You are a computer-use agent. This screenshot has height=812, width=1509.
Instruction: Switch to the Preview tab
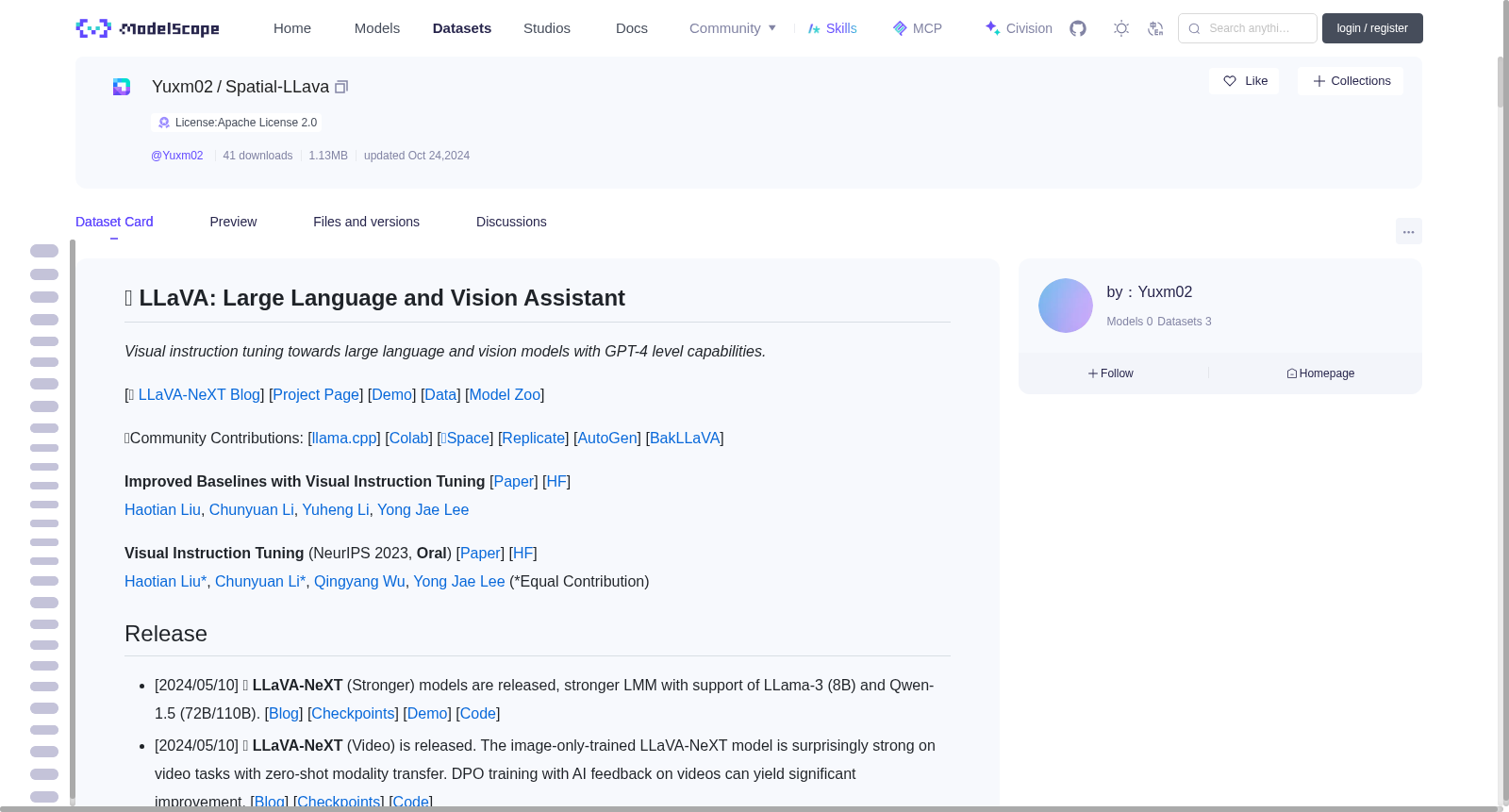[x=233, y=222]
